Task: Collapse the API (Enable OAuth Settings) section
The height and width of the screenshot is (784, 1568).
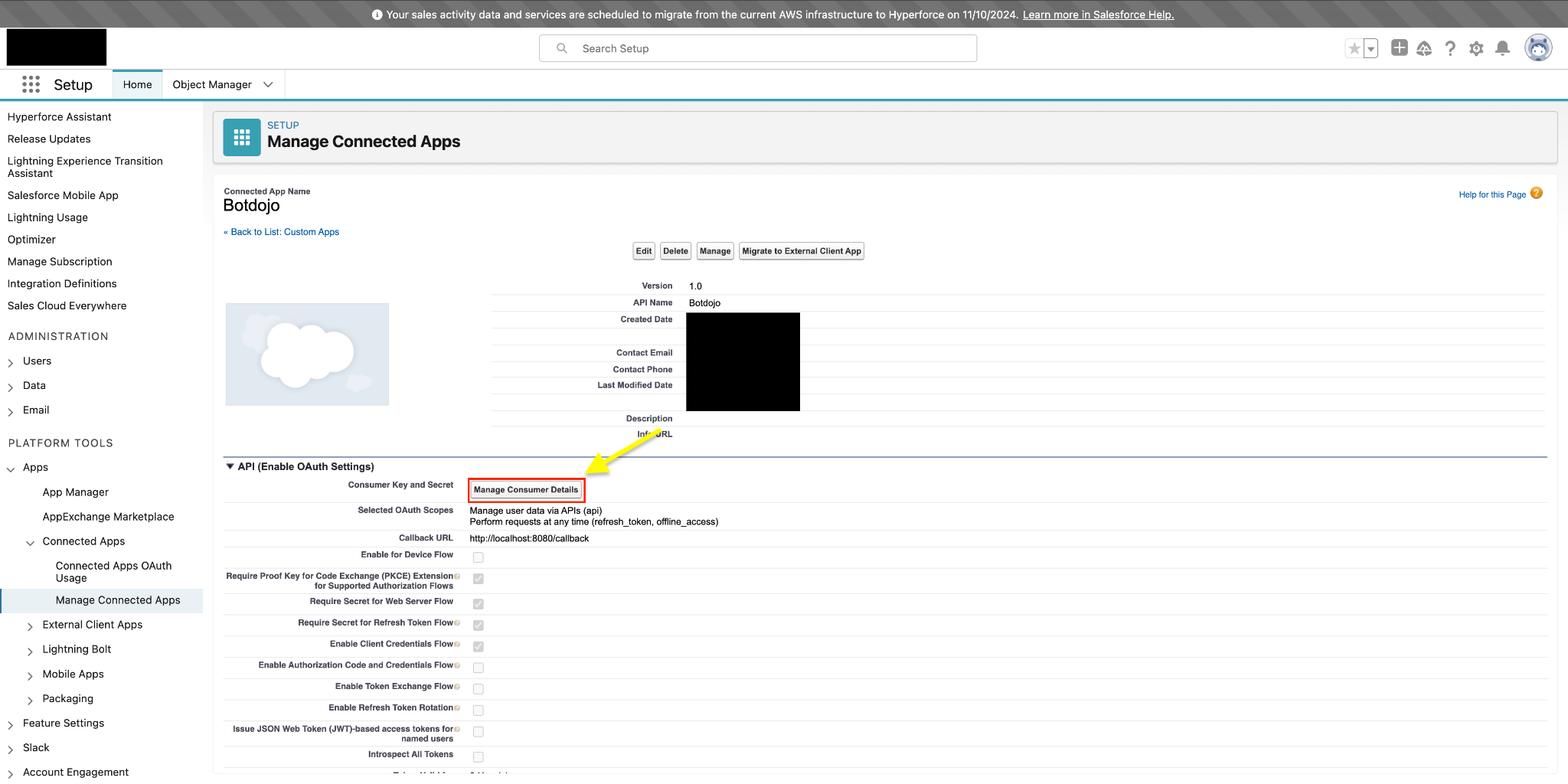Action: pos(230,466)
